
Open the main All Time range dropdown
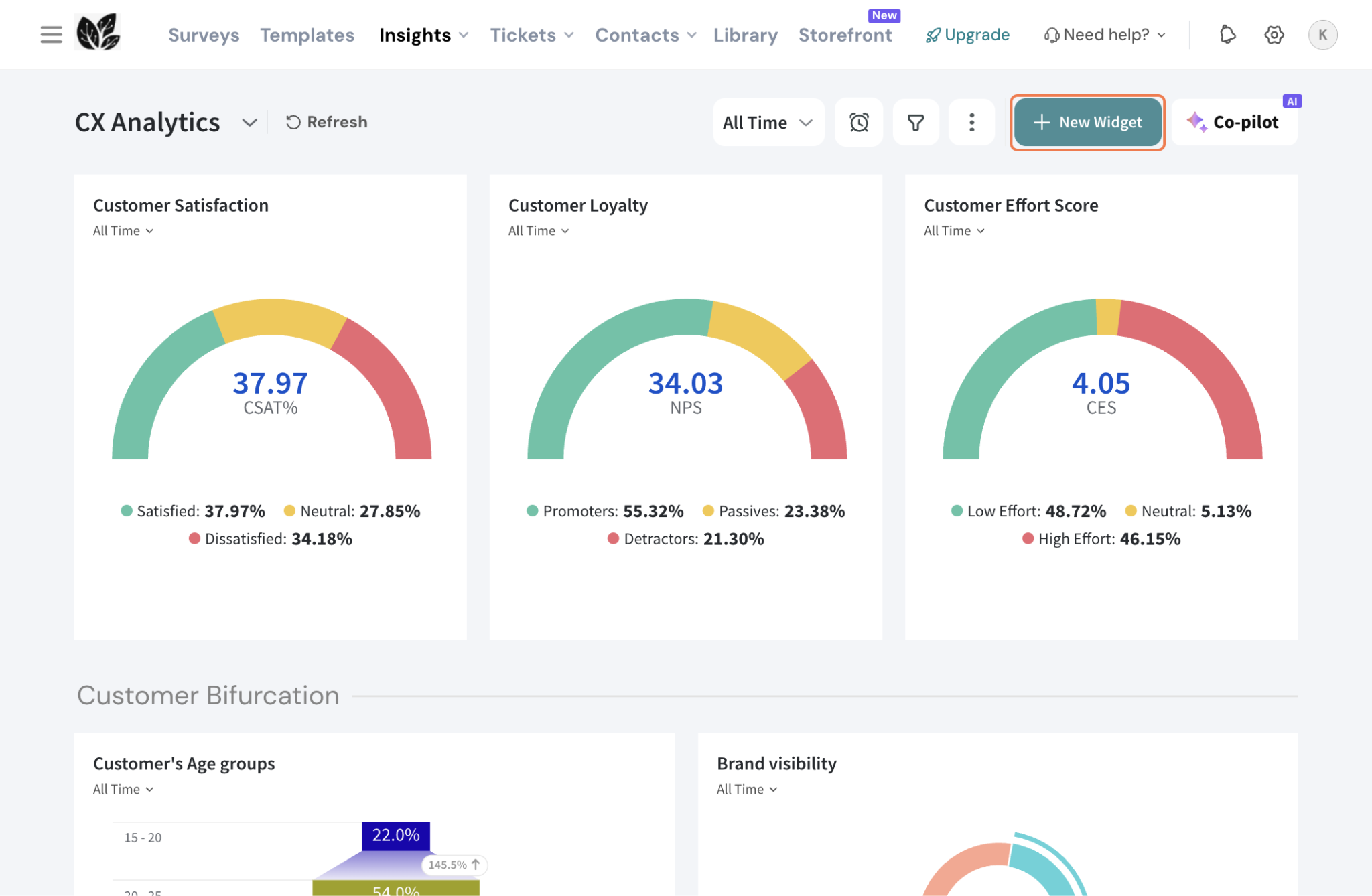pos(768,122)
